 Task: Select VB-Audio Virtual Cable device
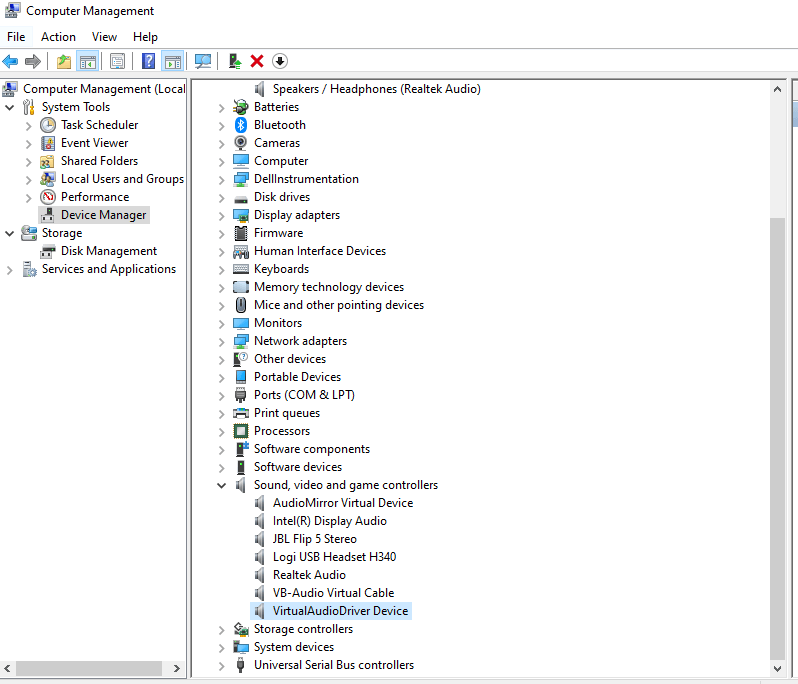tap(333, 593)
